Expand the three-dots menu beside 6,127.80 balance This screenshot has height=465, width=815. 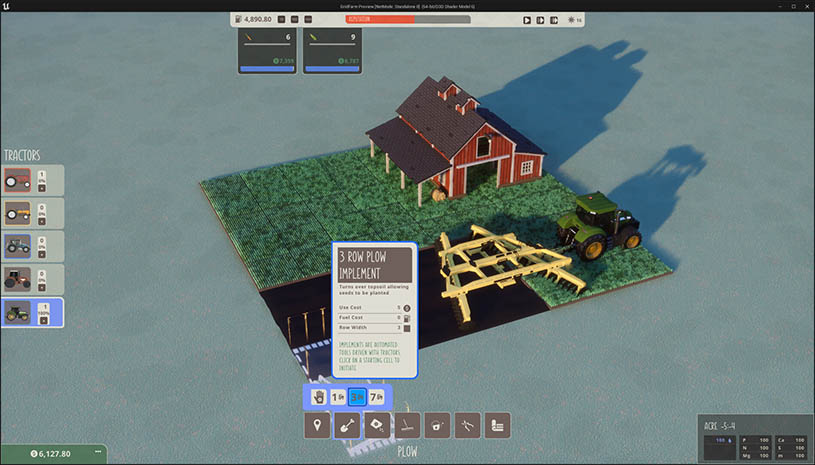[98, 453]
